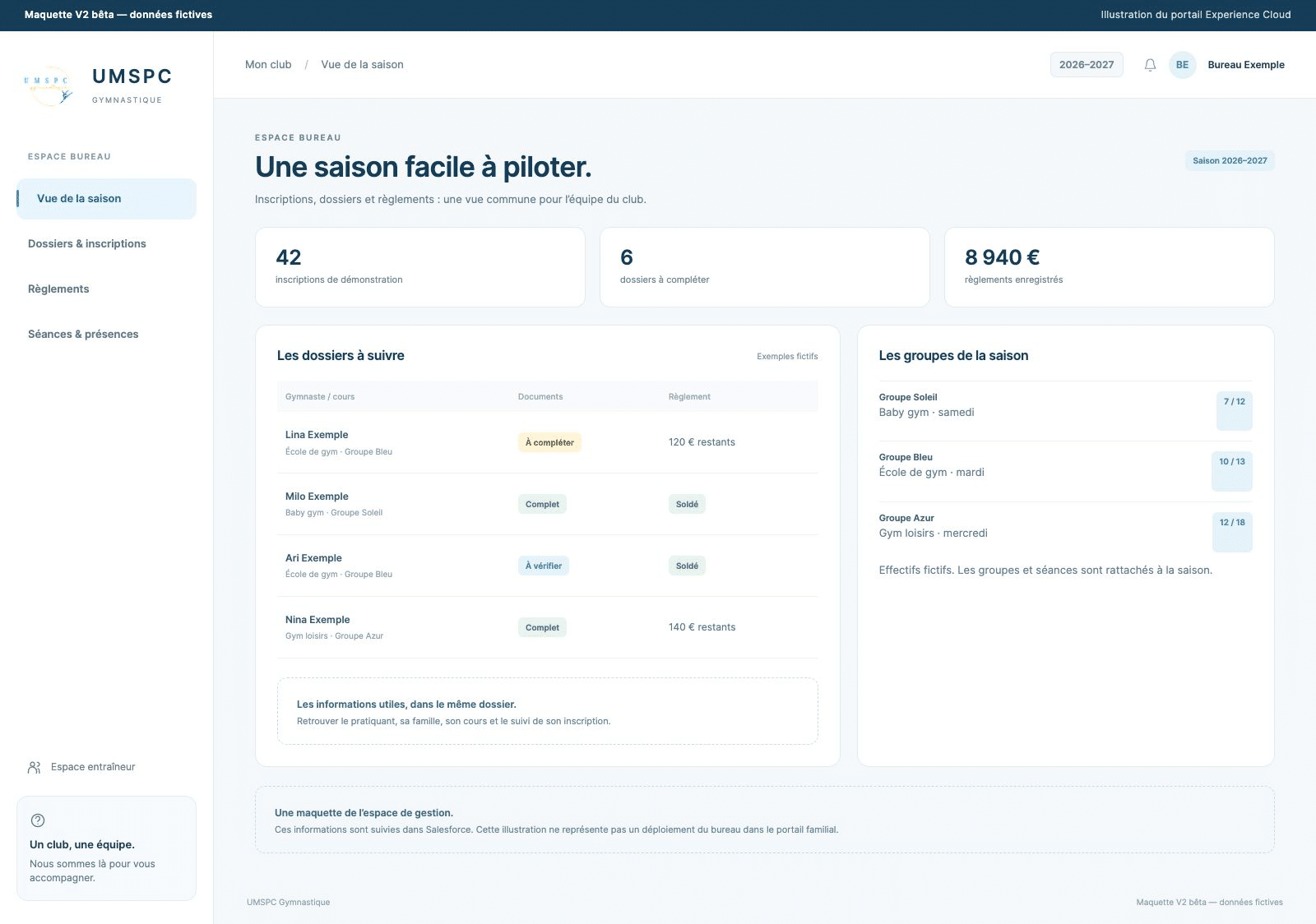
Task: Click the BE user avatar
Action: [1182, 65]
